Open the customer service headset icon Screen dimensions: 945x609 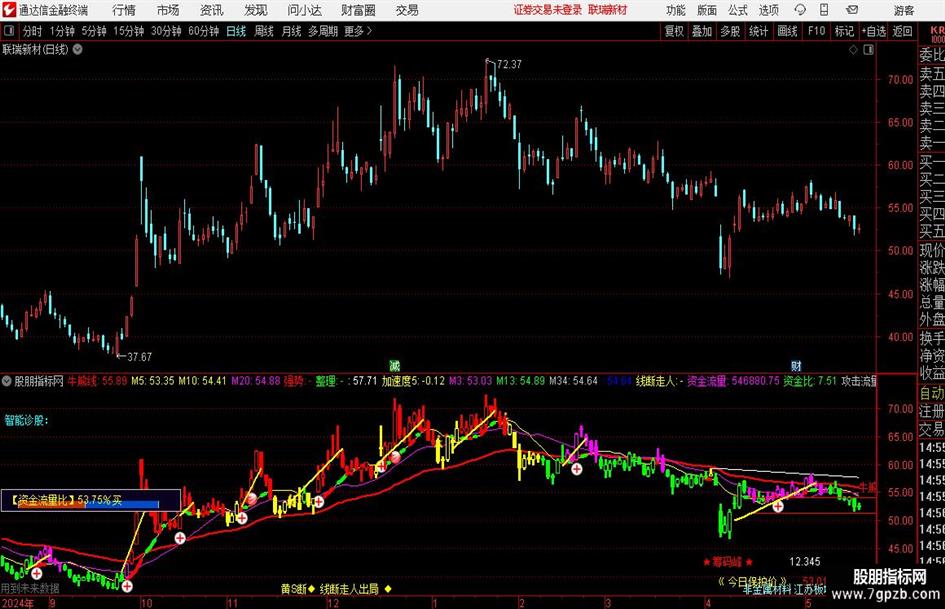(800, 10)
